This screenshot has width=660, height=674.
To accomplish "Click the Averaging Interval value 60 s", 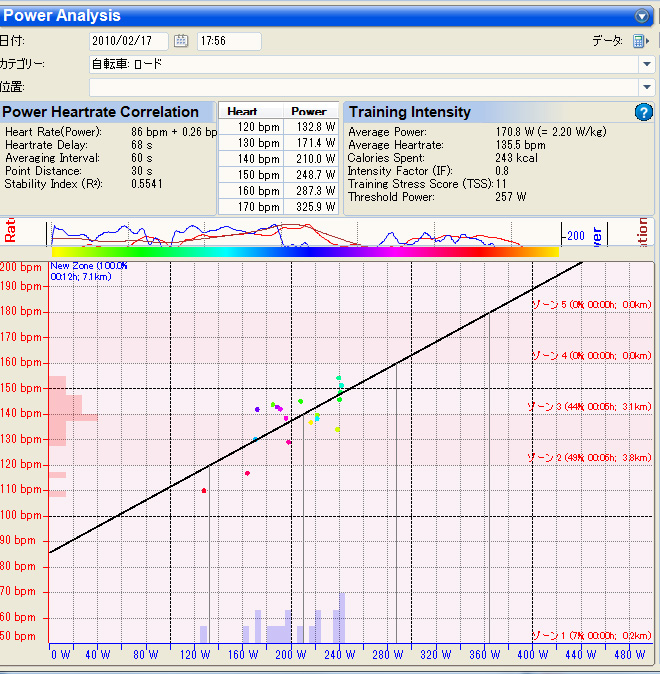I will coord(142,158).
